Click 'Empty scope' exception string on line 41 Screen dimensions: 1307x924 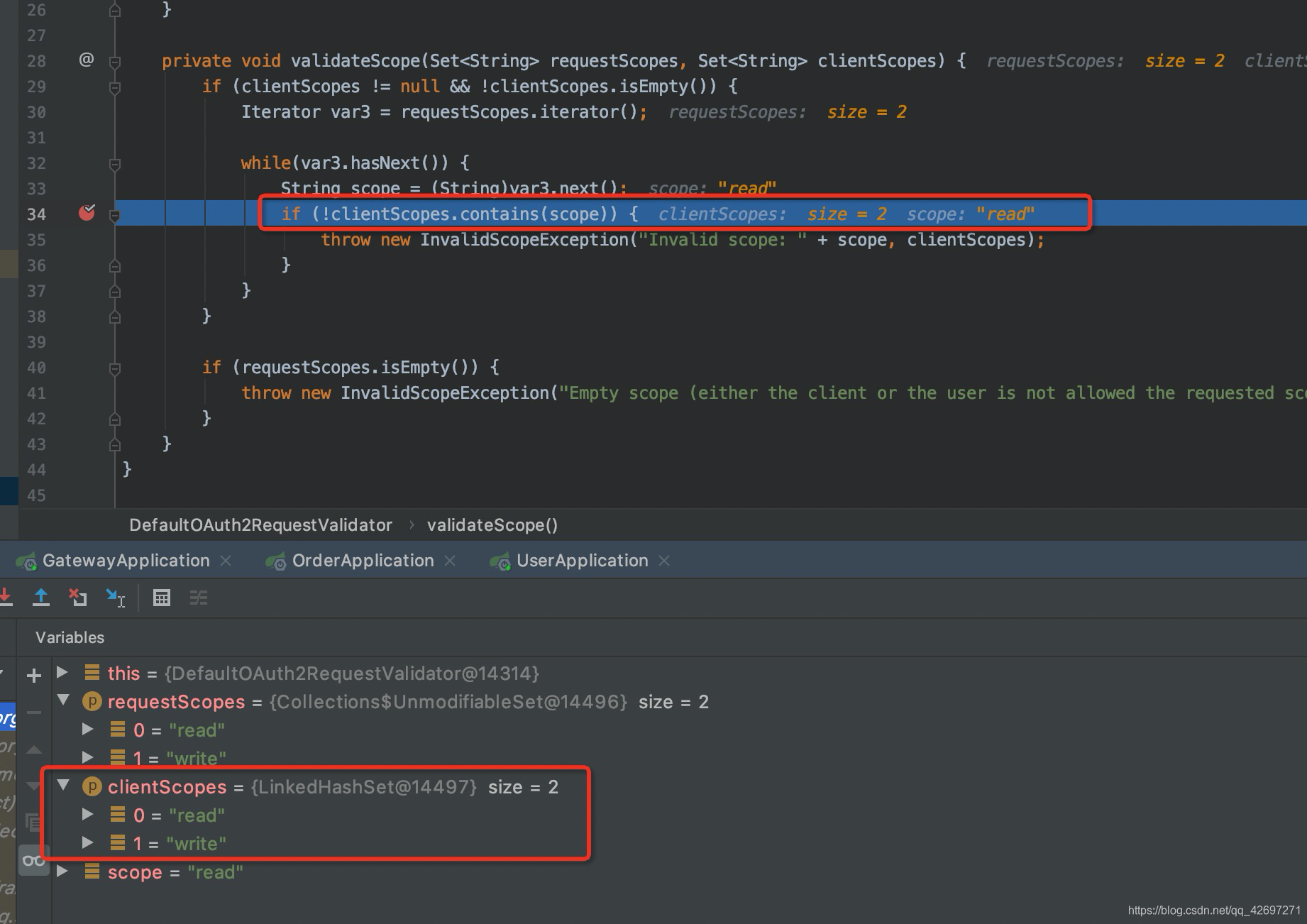pyautogui.click(x=933, y=393)
